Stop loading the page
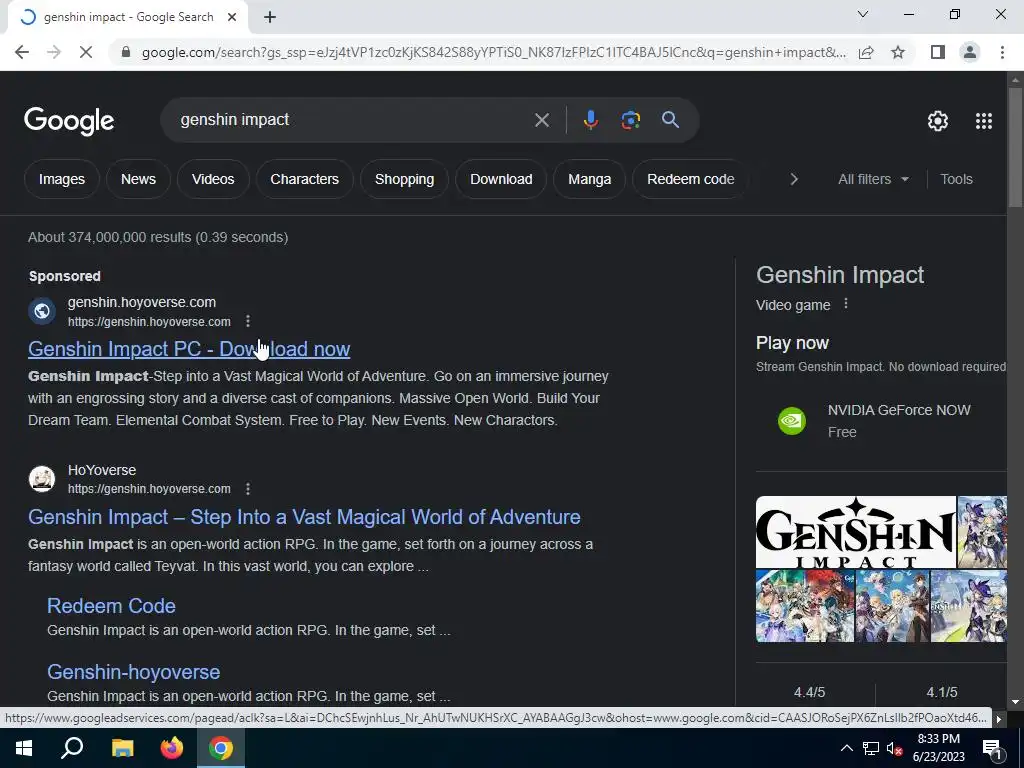The image size is (1024, 768). click(86, 52)
